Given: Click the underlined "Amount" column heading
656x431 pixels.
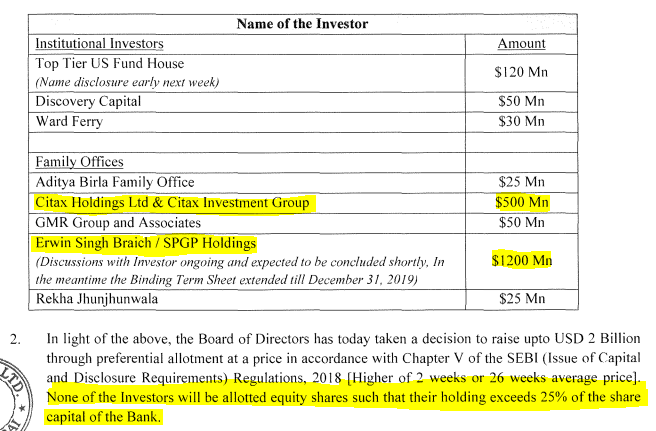Looking at the screenshot, I should [521, 44].
